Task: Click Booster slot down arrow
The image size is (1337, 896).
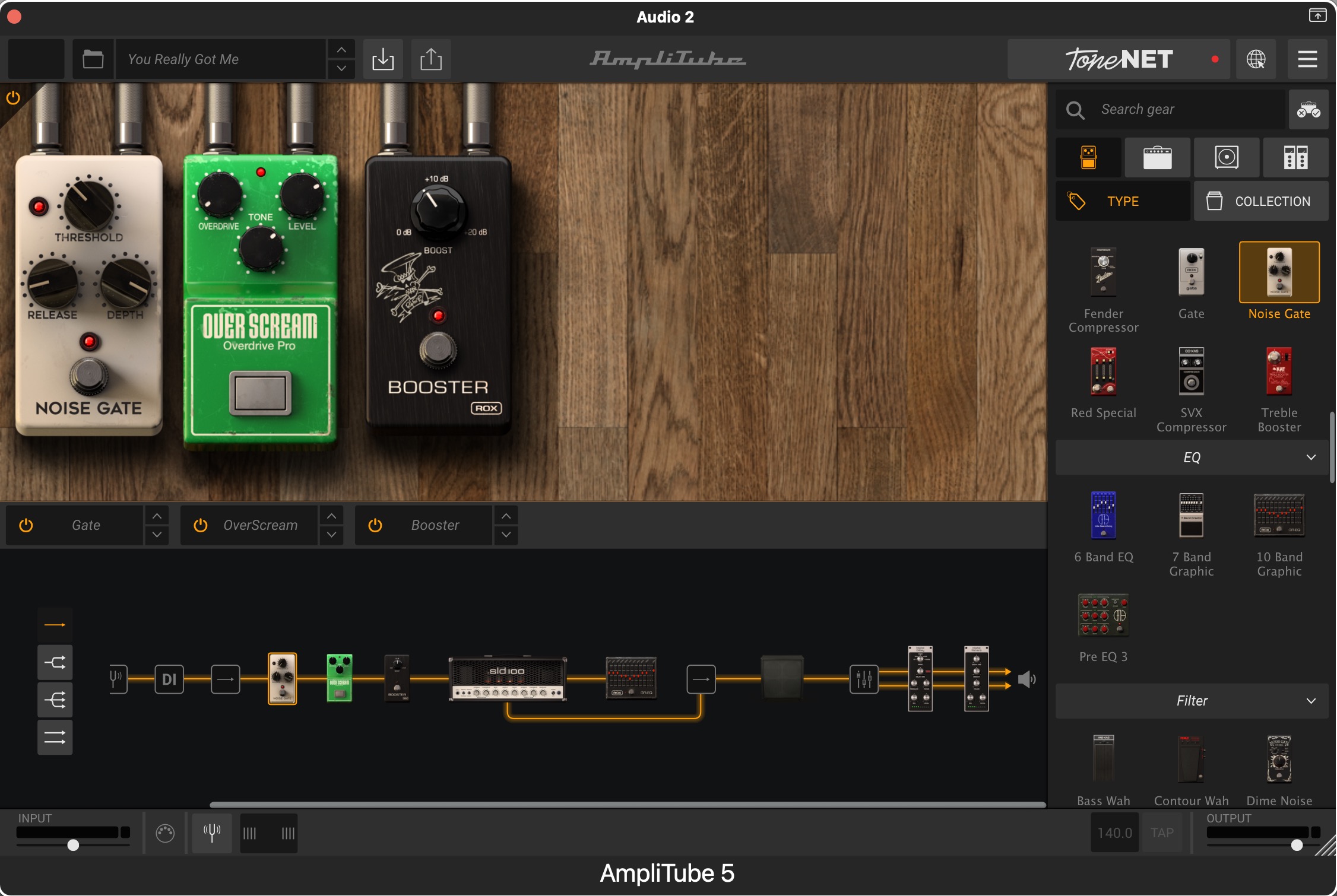Action: tap(506, 535)
